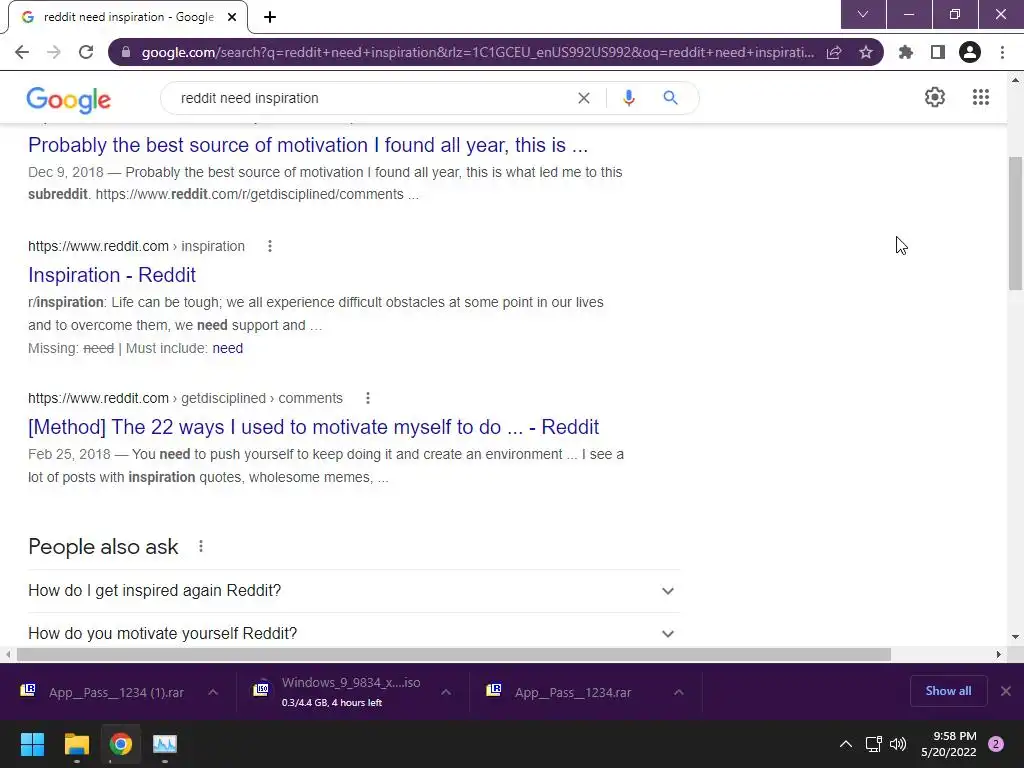The width and height of the screenshot is (1024, 768).
Task: Reload the current page
Action: 86,52
